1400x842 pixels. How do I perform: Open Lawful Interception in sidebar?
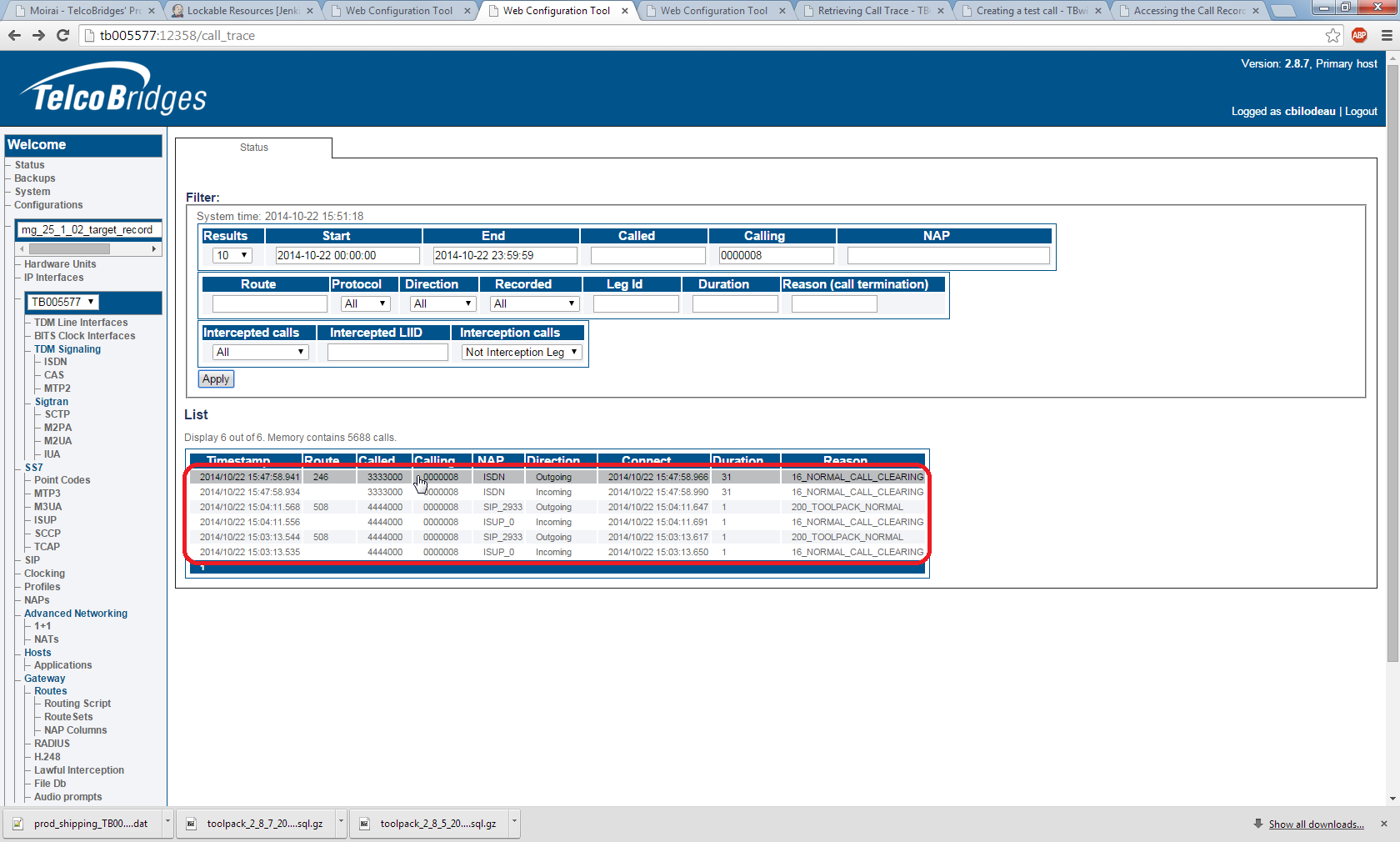[x=79, y=770]
